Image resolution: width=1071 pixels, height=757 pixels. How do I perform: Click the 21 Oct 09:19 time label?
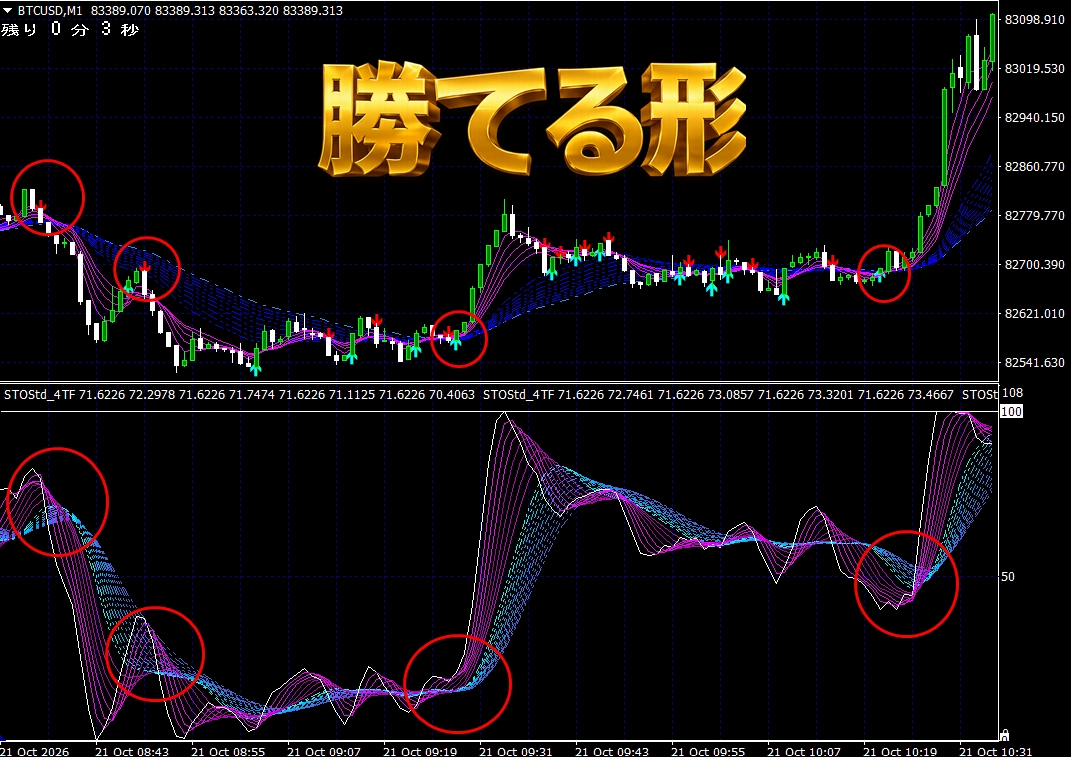pyautogui.click(x=421, y=751)
